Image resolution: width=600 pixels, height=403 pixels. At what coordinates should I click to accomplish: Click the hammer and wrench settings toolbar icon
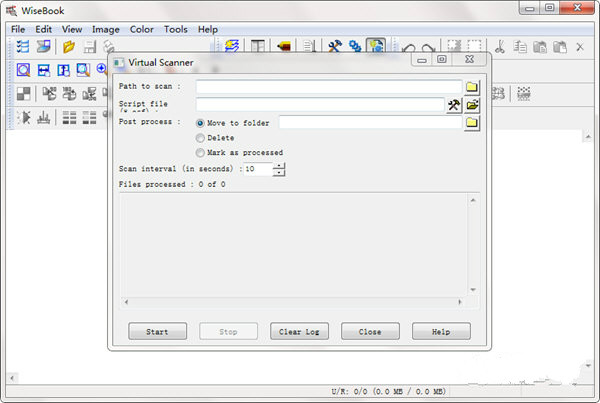[x=335, y=47]
